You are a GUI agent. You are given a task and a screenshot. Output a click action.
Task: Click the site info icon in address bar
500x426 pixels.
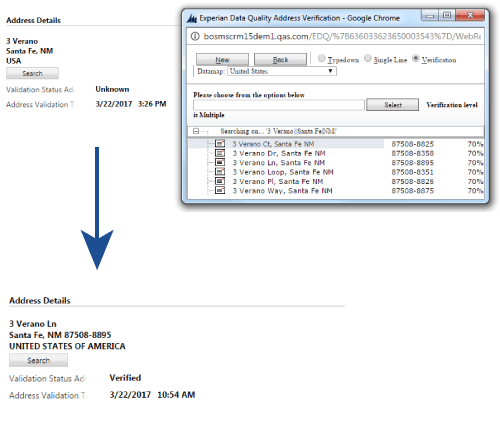pyautogui.click(x=195, y=36)
